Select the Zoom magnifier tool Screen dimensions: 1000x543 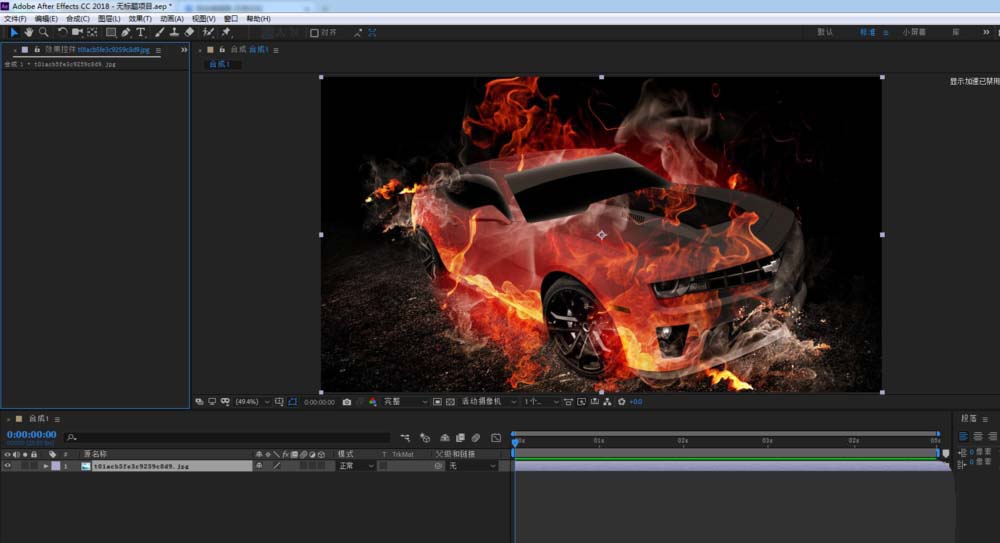tap(44, 32)
